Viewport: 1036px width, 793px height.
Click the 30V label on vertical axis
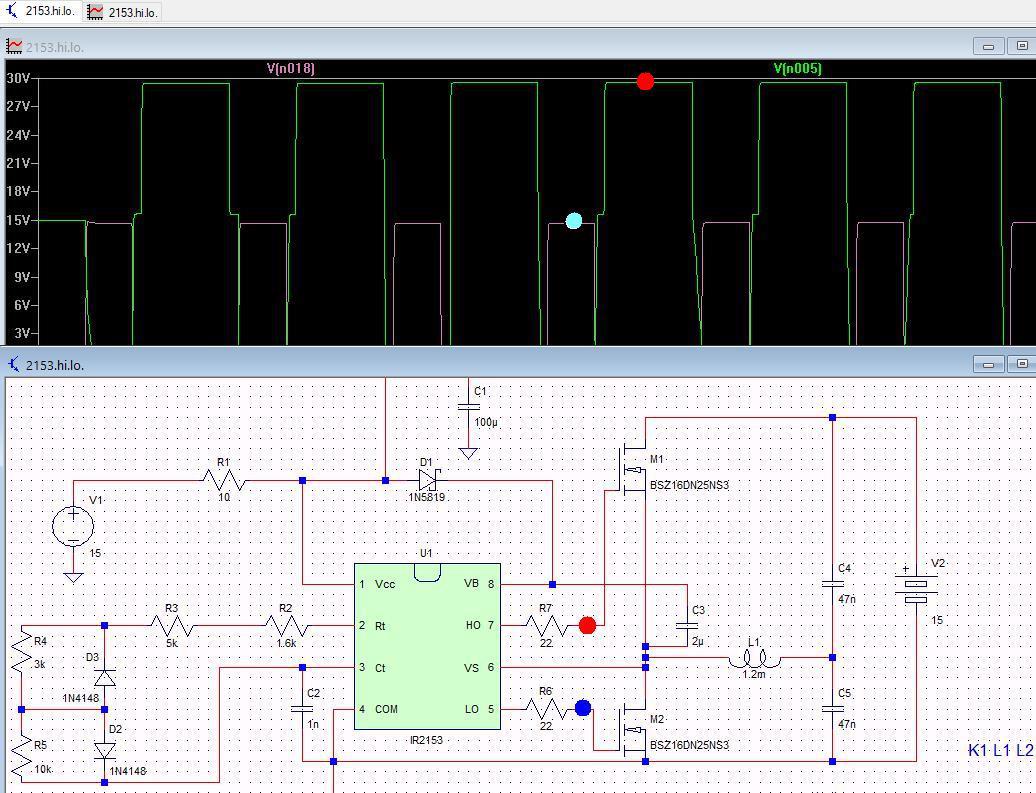(x=18, y=78)
